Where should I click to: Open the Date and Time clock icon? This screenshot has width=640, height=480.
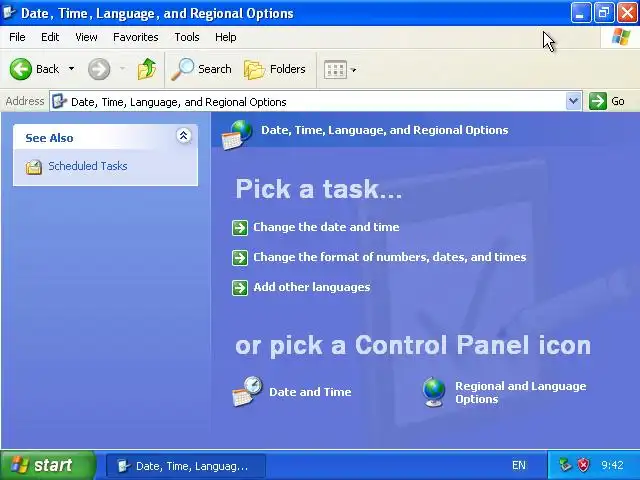point(247,391)
